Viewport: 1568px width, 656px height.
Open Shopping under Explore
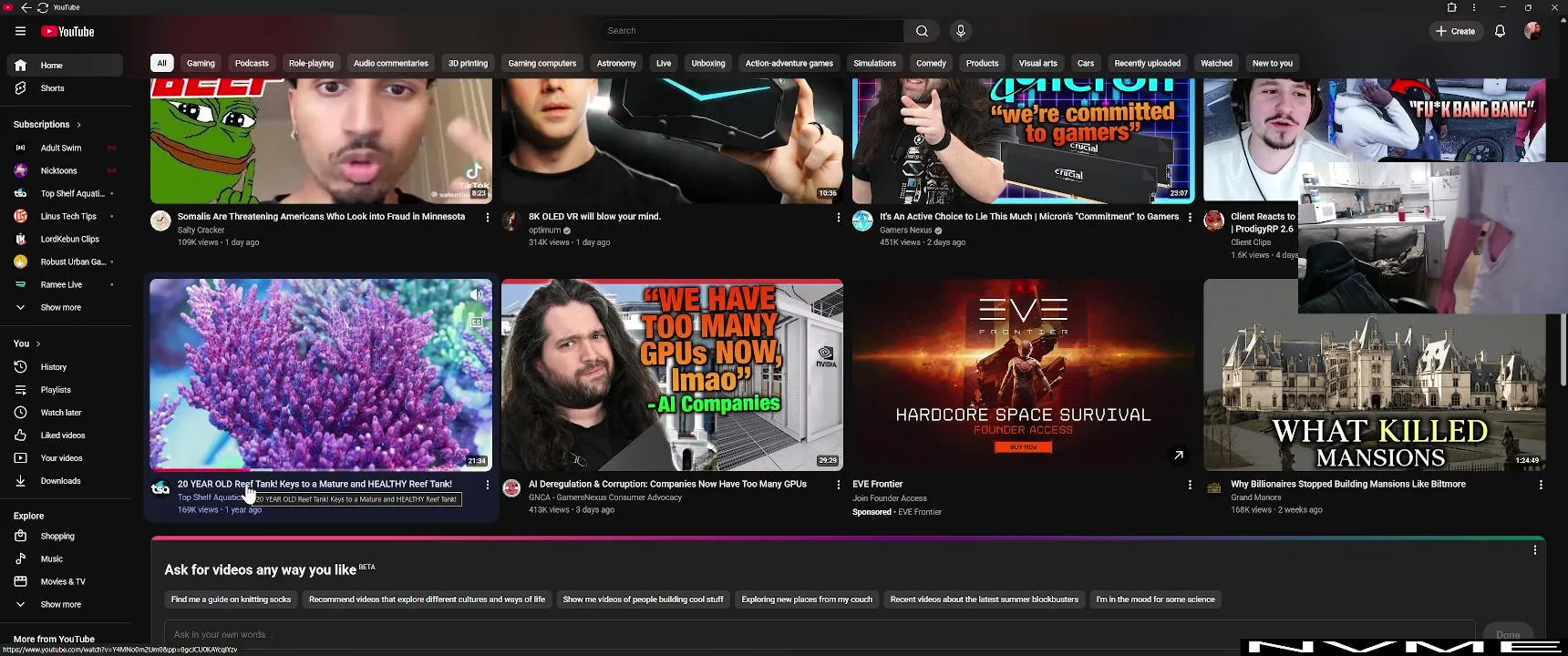[x=65, y=537]
